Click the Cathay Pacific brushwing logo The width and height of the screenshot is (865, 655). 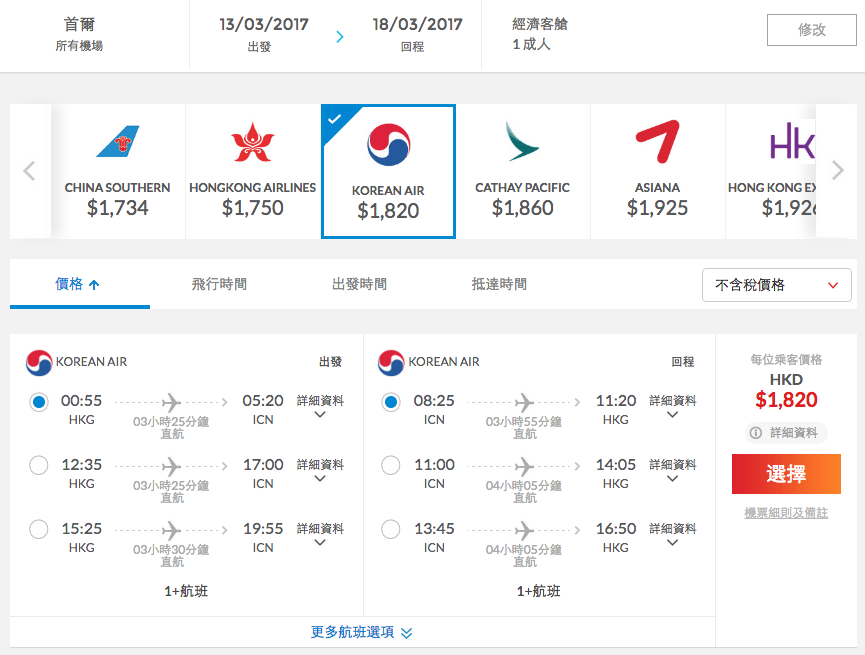pyautogui.click(x=522, y=142)
